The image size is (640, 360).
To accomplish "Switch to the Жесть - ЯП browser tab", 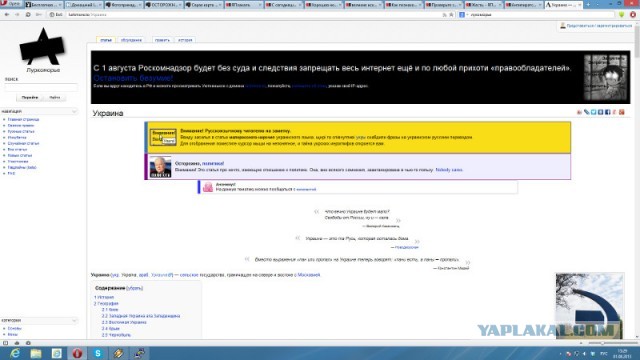I will coord(484,5).
